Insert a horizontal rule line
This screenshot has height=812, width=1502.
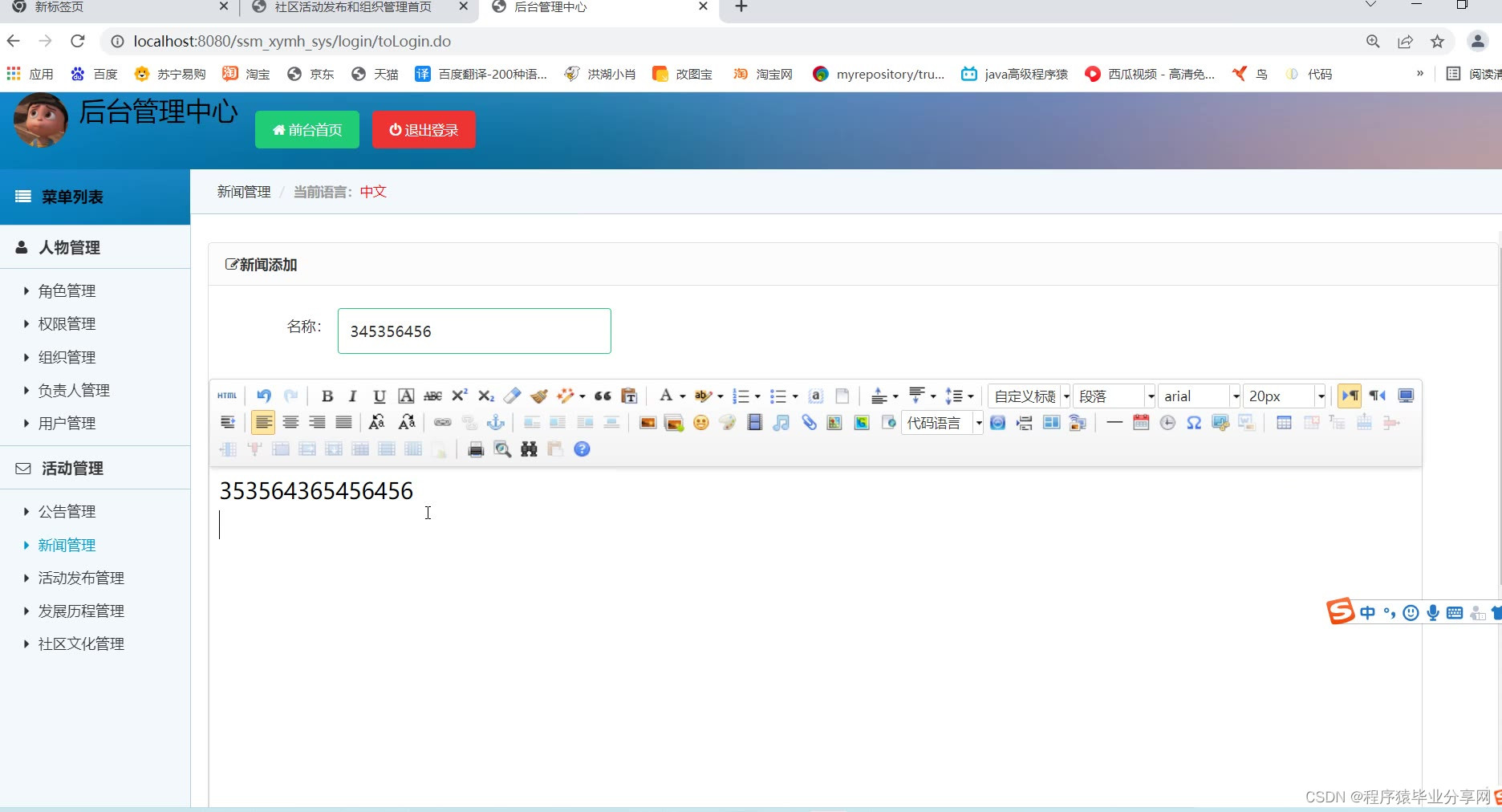(x=1114, y=423)
